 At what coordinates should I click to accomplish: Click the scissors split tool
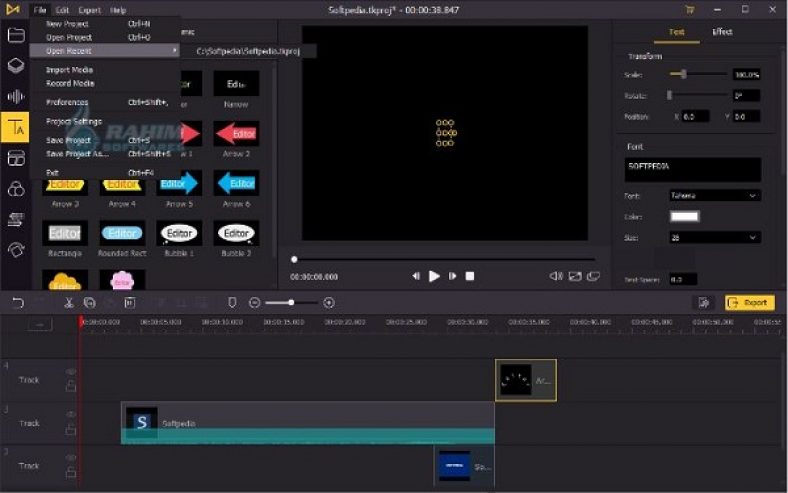[68, 302]
